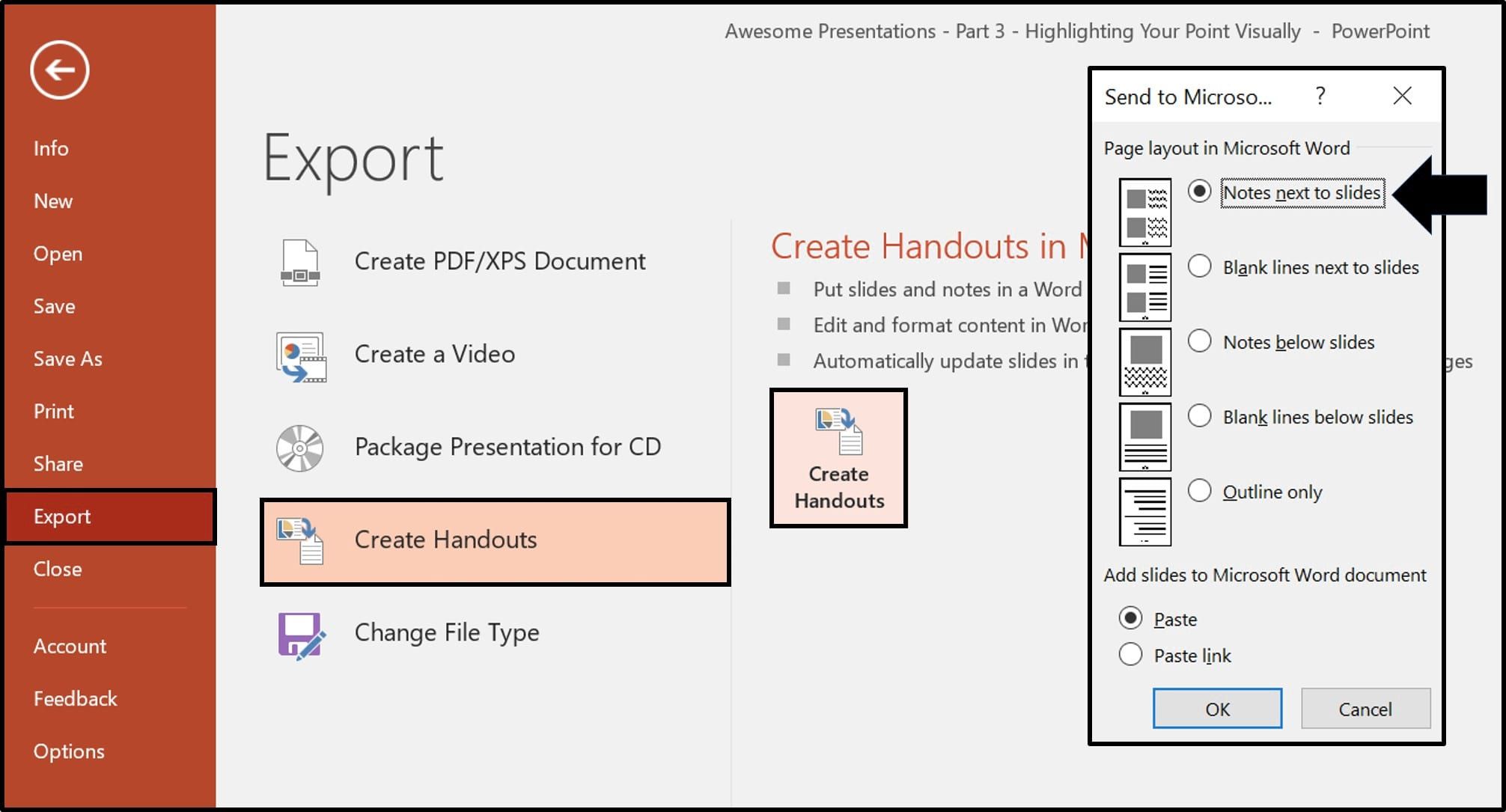Click the Outline only layout thumbnail
Viewport: 1506px width, 812px height.
[x=1145, y=512]
